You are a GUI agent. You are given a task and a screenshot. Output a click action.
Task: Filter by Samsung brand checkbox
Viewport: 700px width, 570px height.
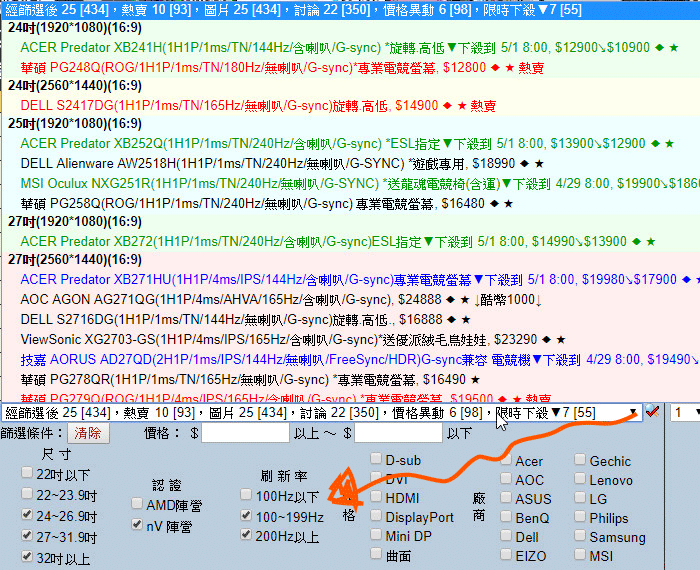[x=580, y=535]
